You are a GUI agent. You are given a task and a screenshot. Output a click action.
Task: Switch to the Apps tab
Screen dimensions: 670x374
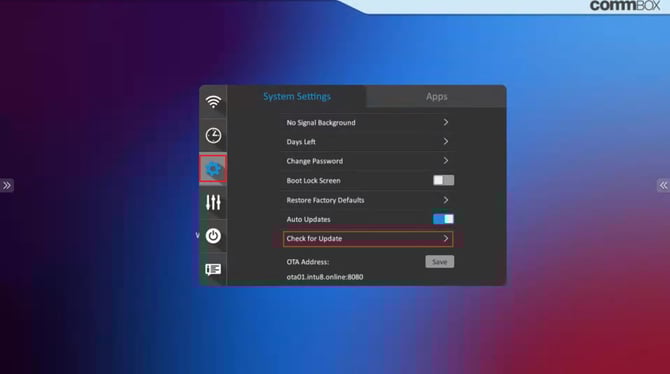(436, 97)
